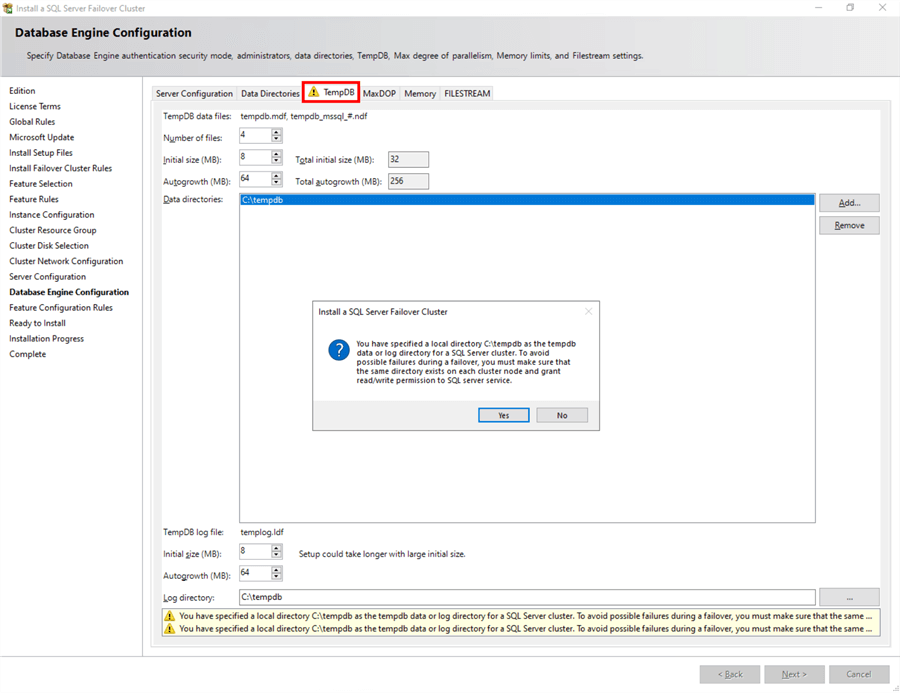Click the Total autogrowth field
Viewport: 900px width, 693px height.
(408, 181)
